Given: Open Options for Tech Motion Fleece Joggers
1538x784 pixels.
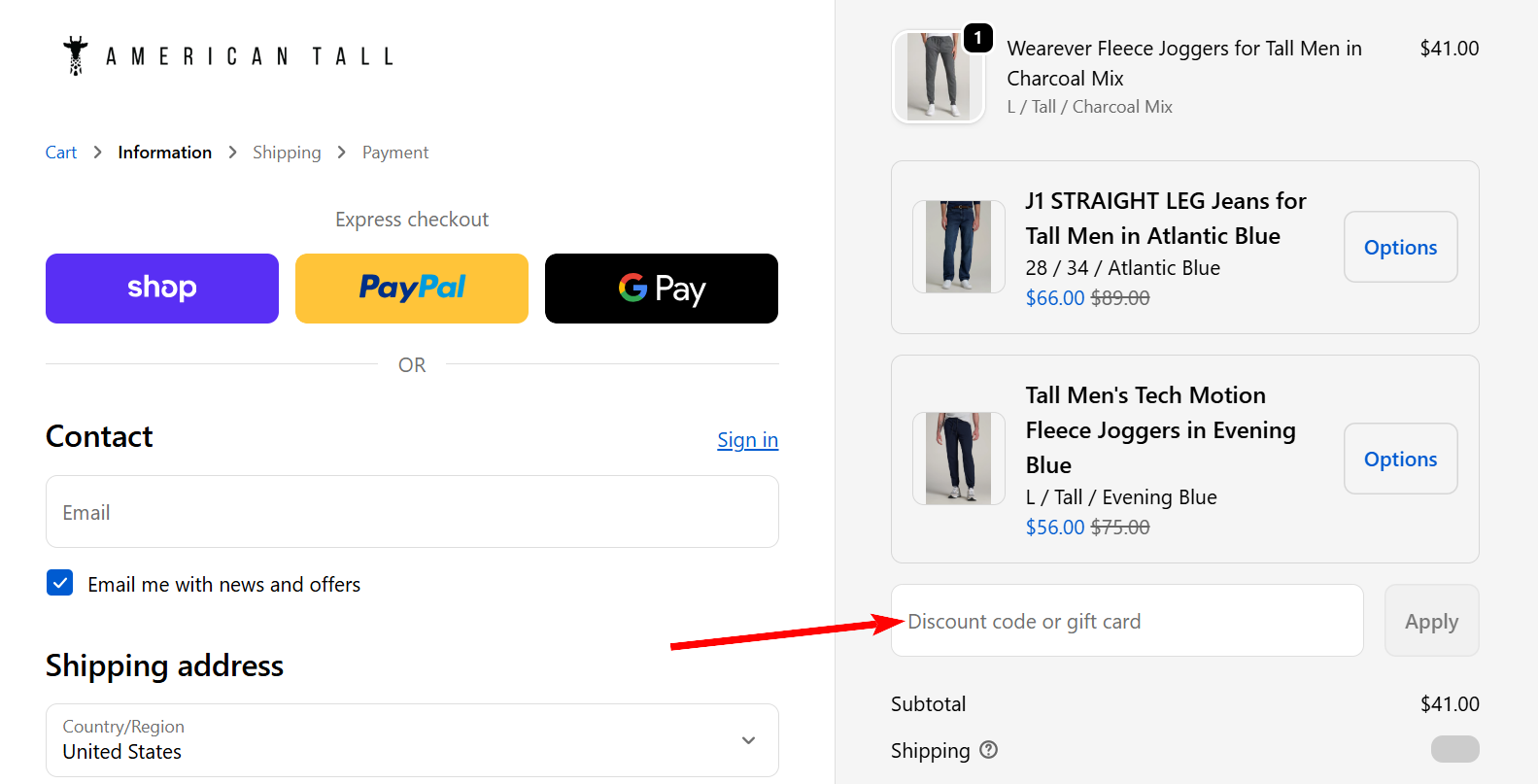Looking at the screenshot, I should [x=1400, y=459].
